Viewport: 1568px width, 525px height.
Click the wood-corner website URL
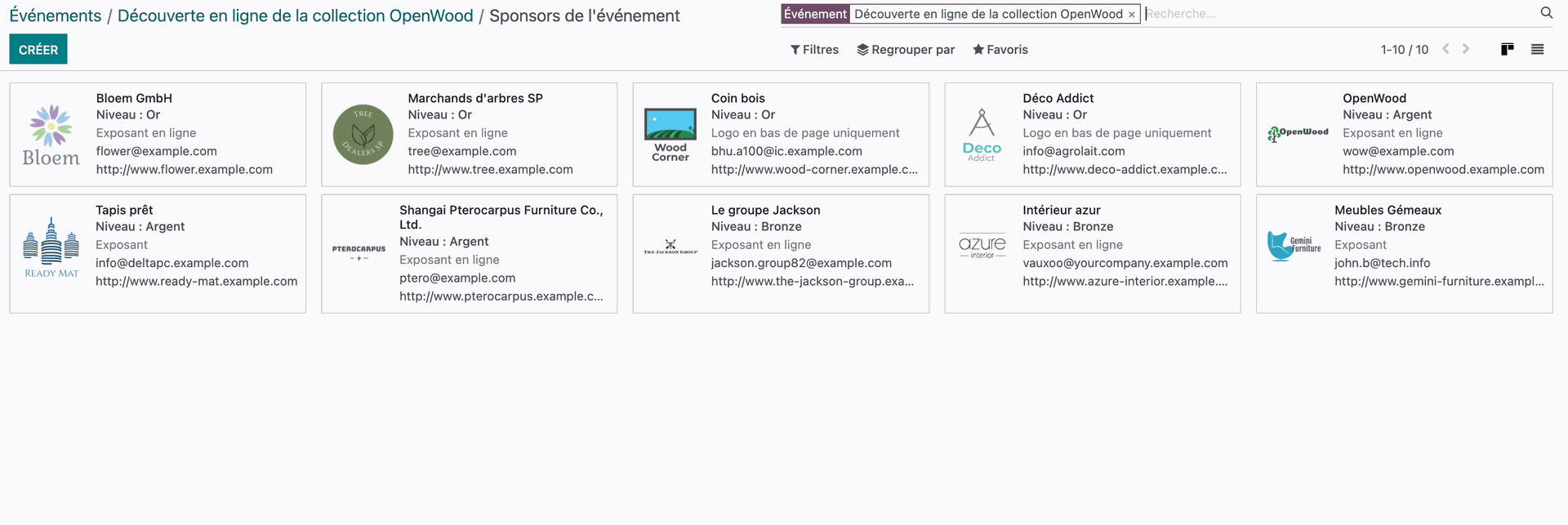coord(814,170)
